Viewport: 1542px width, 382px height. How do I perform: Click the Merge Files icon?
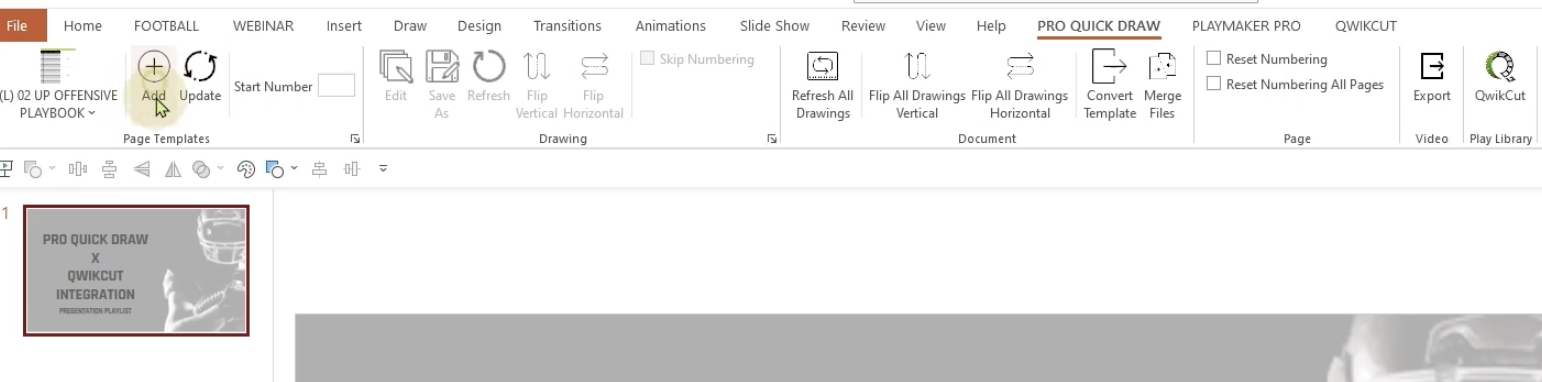click(x=1162, y=68)
